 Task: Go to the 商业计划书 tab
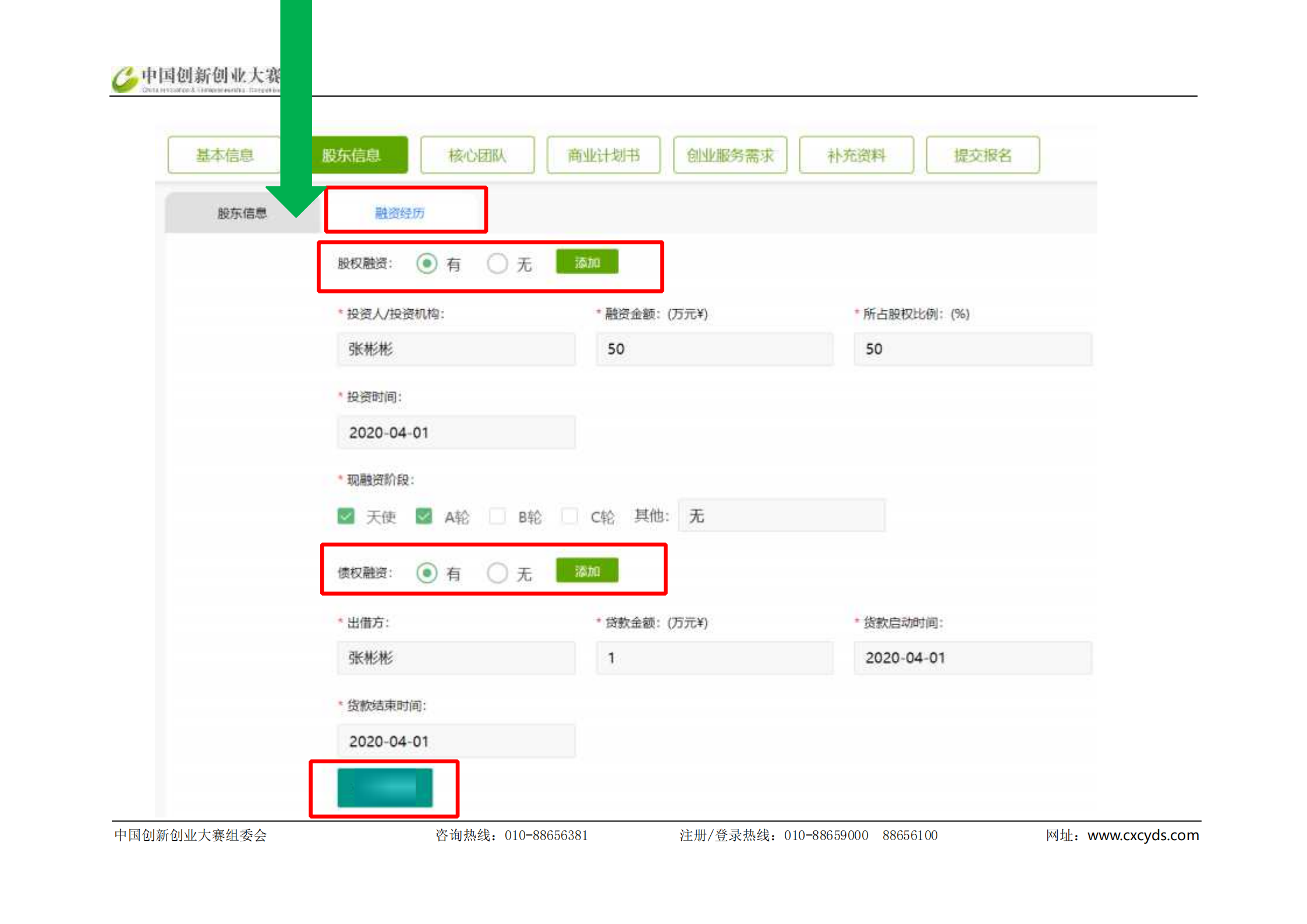click(x=603, y=155)
